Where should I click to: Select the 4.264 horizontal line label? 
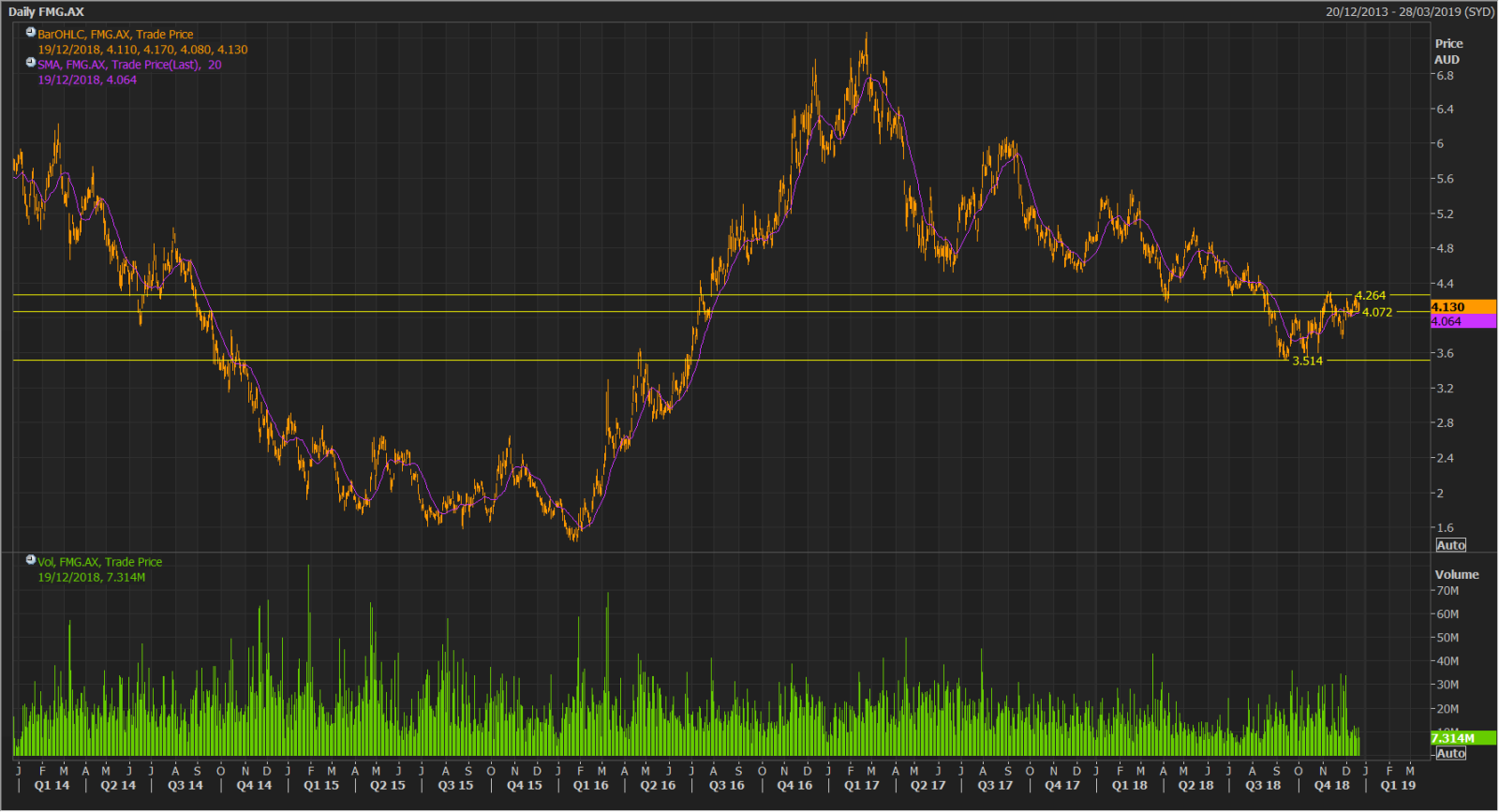1371,296
